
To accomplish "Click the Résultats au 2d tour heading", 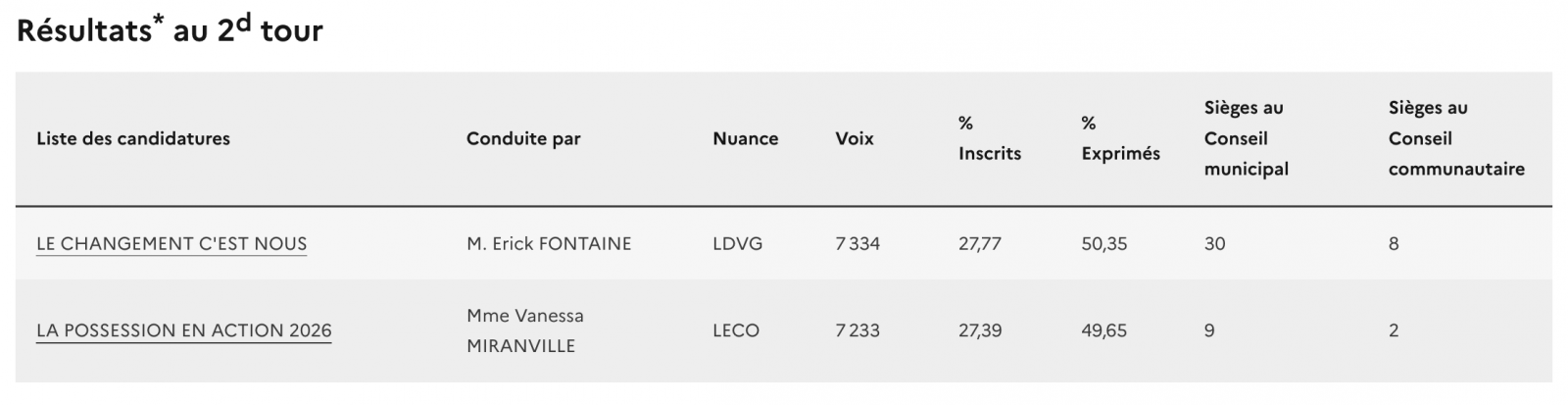I will (x=170, y=30).
